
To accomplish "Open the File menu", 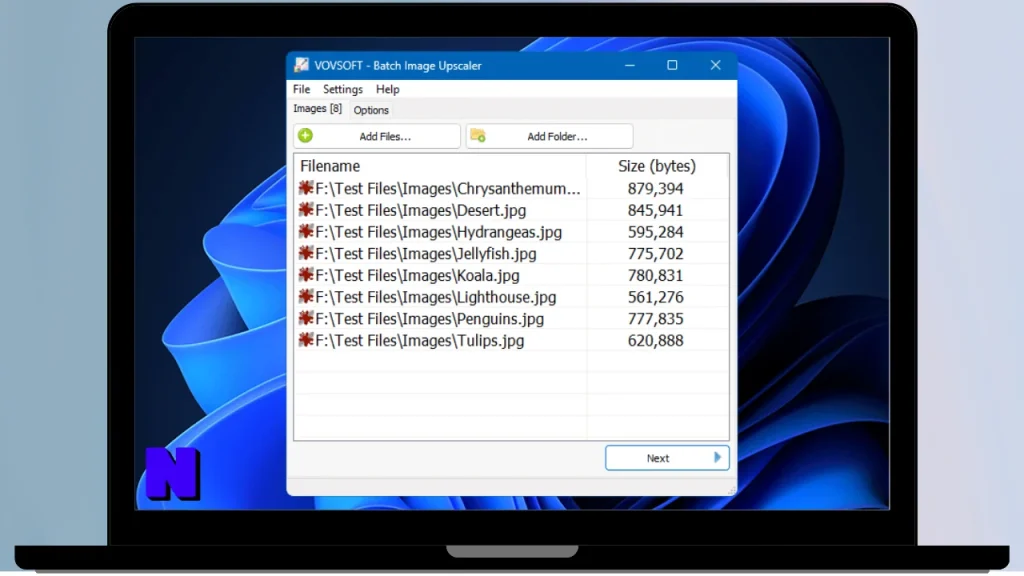I will [301, 89].
